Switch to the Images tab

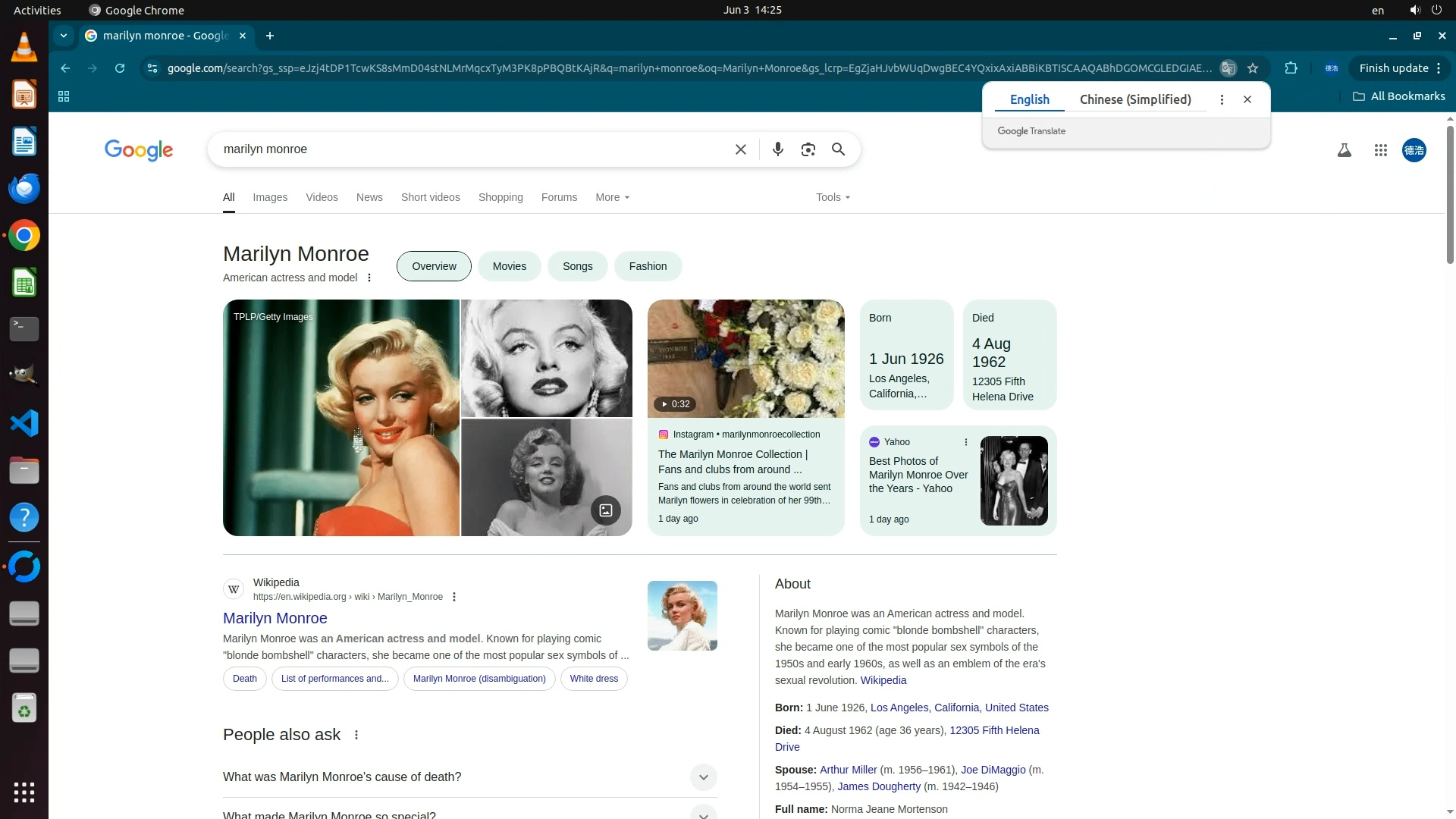270,197
